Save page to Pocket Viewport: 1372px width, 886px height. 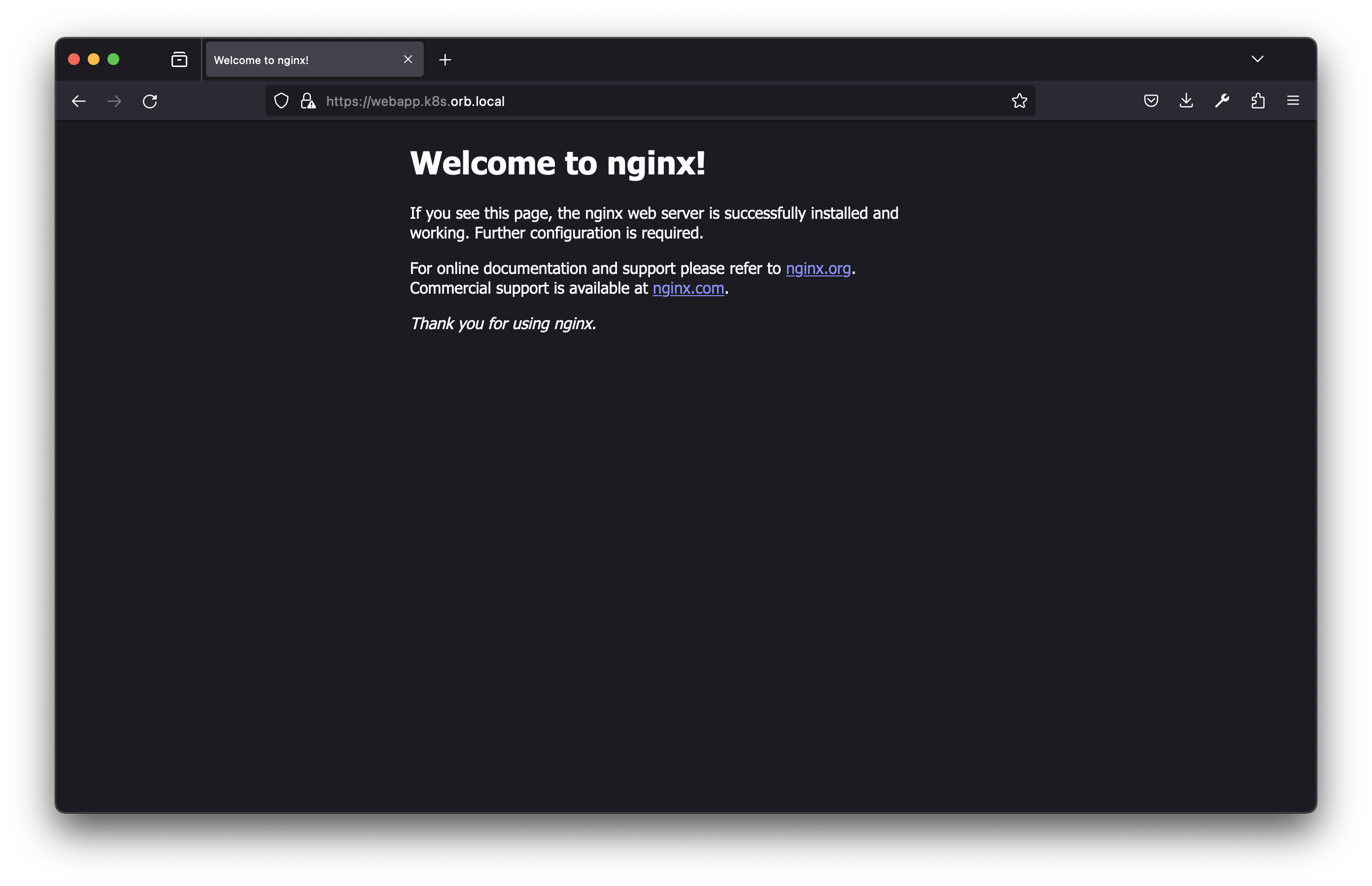(x=1151, y=101)
